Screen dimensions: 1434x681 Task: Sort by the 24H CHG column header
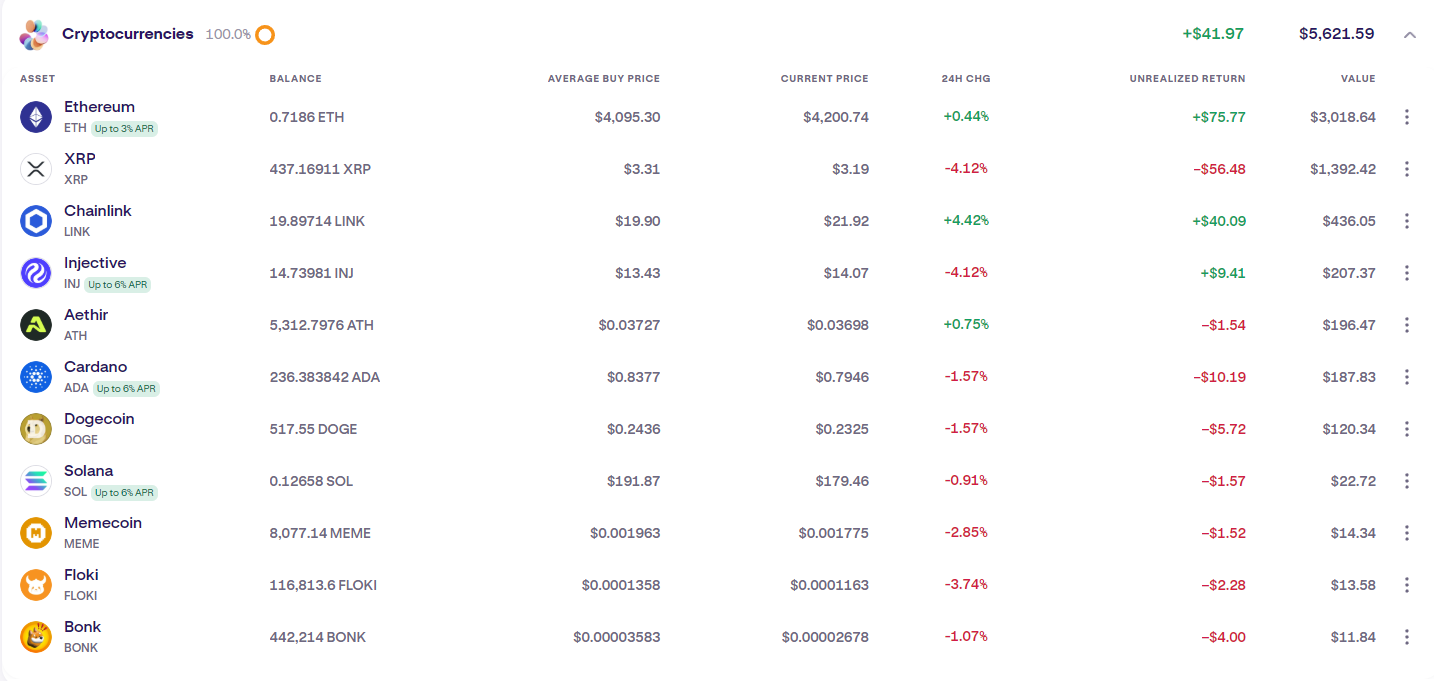point(965,79)
